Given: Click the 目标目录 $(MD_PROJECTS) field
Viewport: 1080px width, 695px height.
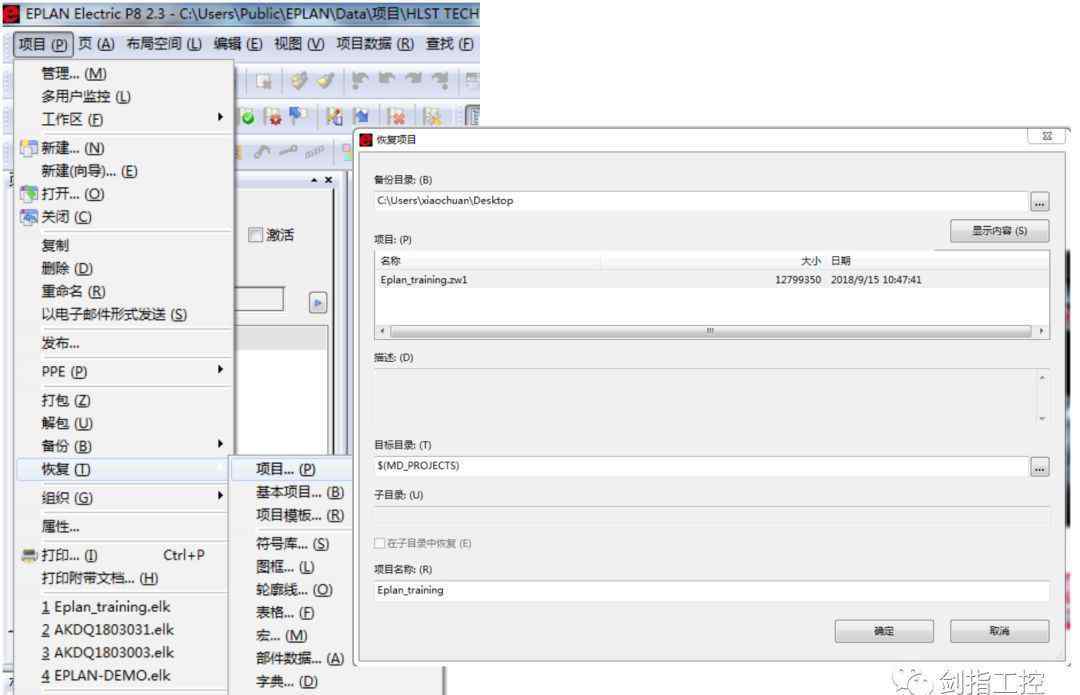Looking at the screenshot, I should [700, 466].
